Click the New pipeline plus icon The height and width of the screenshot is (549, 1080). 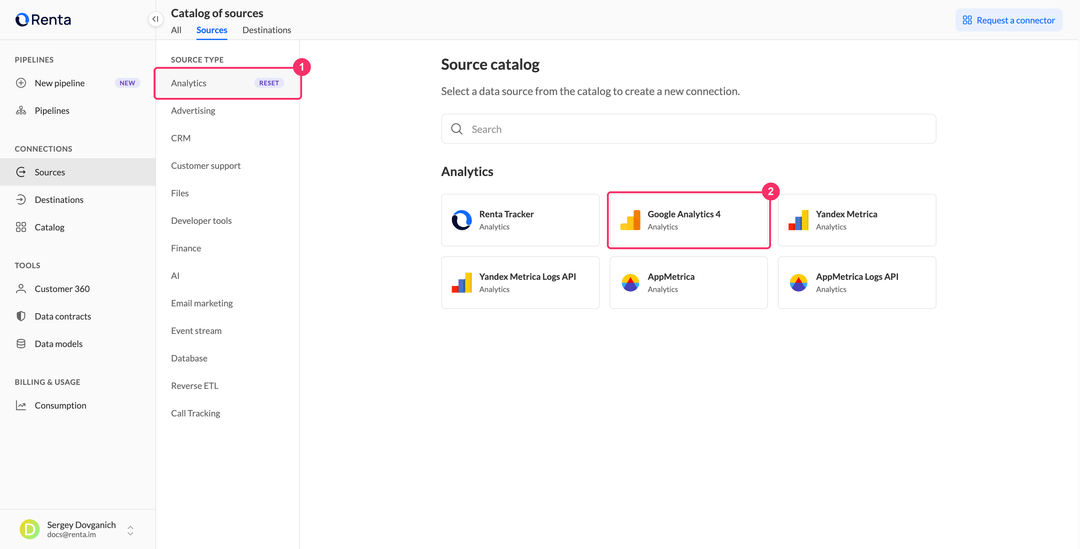[x=21, y=83]
